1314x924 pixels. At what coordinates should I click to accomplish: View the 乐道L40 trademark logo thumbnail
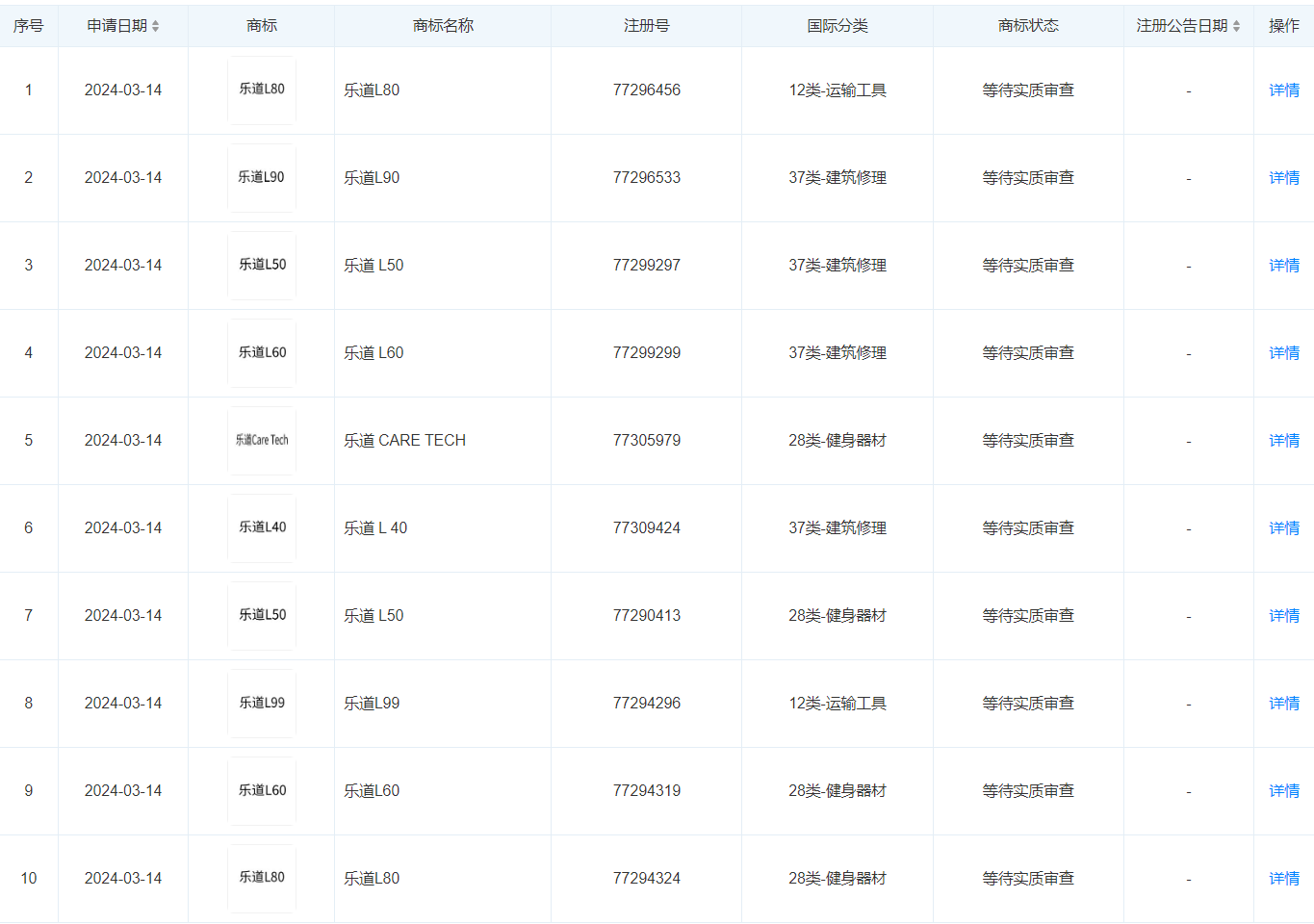pos(262,528)
